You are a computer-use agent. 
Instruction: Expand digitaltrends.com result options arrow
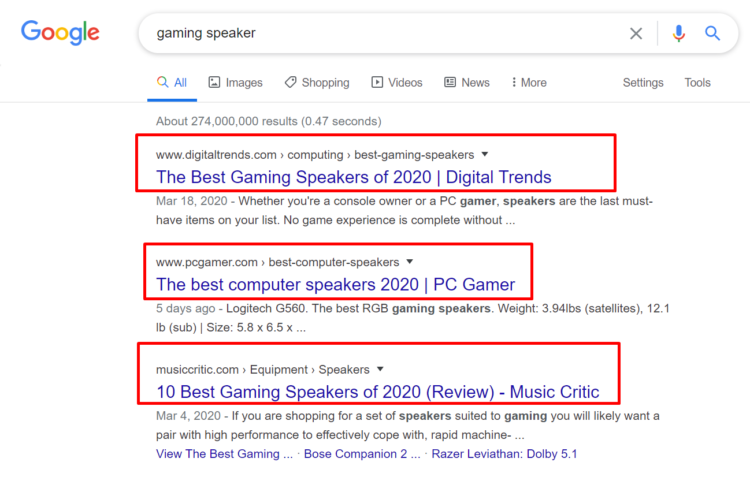(x=485, y=154)
